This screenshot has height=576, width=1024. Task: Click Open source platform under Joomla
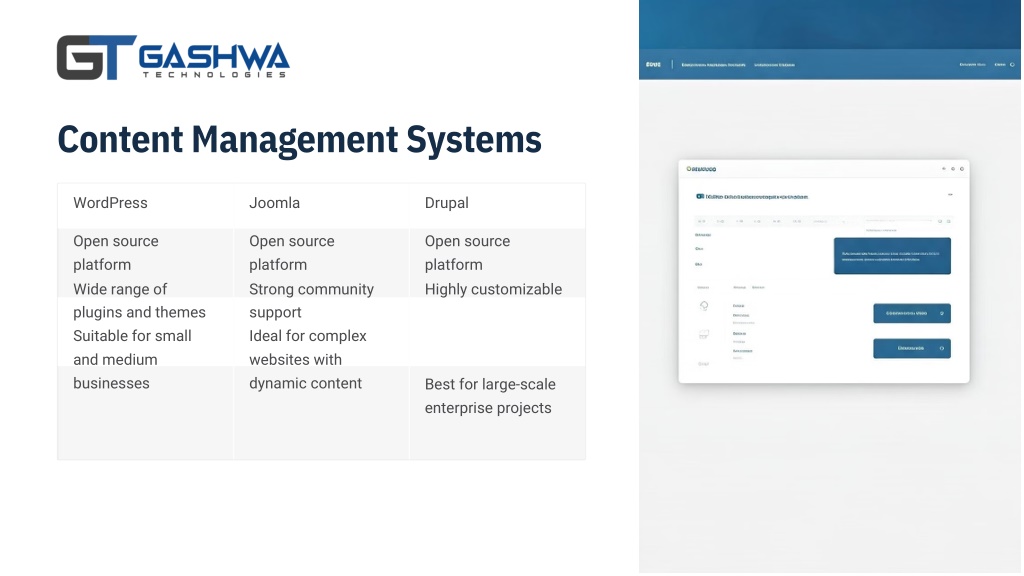point(291,253)
